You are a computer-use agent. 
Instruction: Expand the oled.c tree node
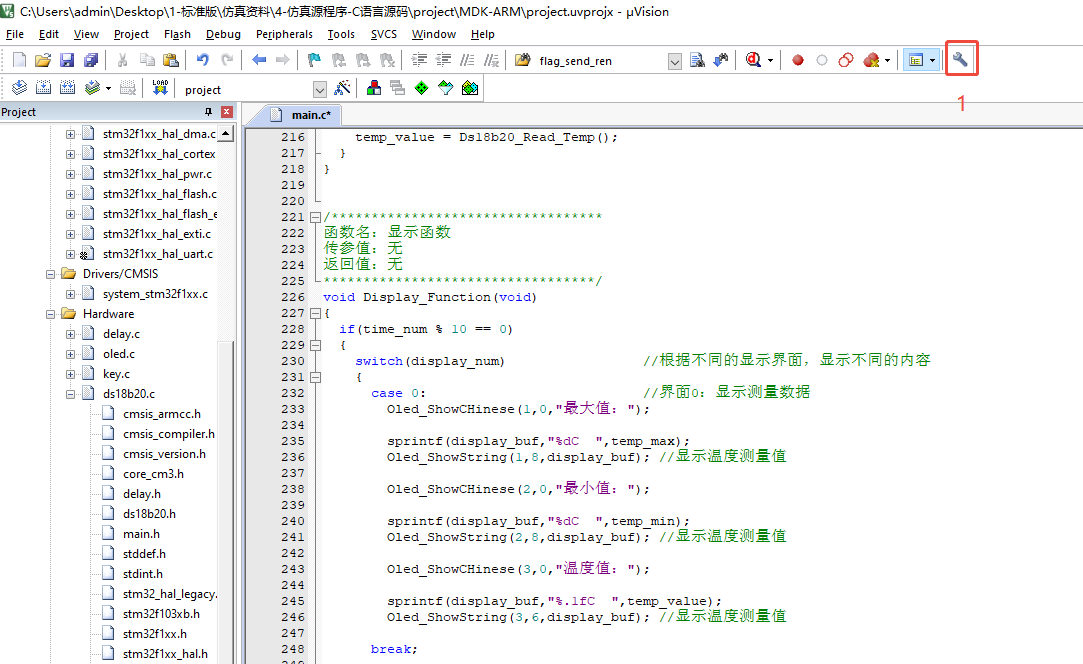pos(70,354)
